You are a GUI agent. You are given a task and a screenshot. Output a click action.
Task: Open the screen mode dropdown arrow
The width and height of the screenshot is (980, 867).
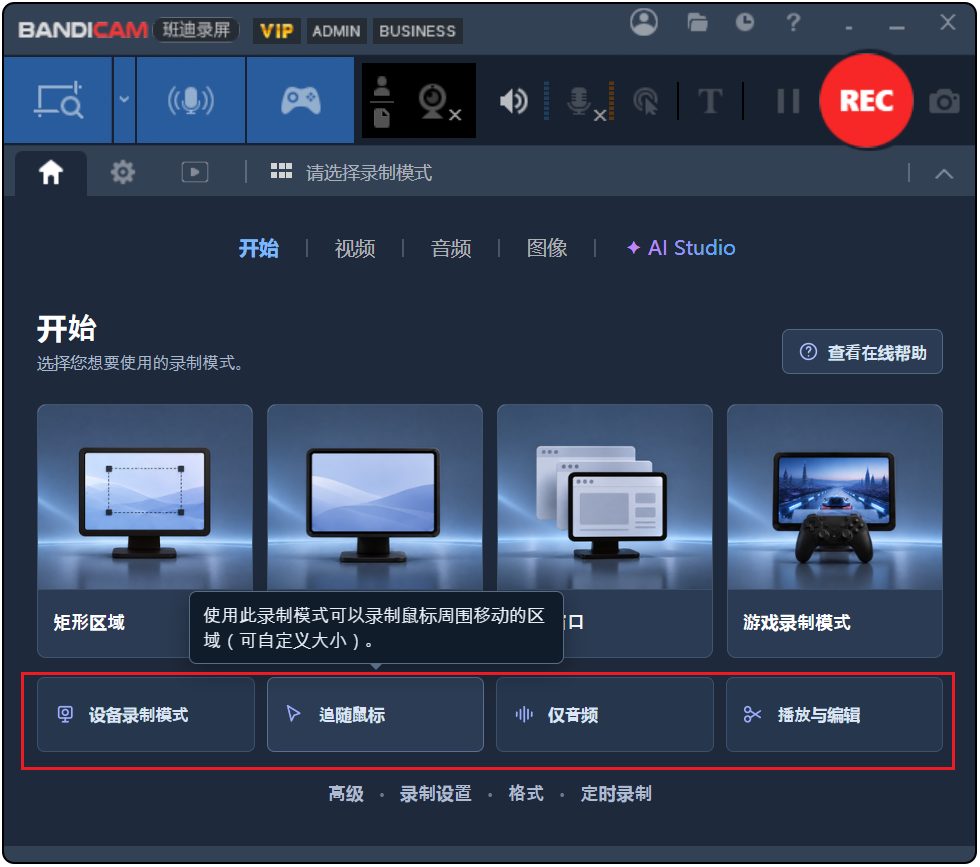click(x=124, y=100)
